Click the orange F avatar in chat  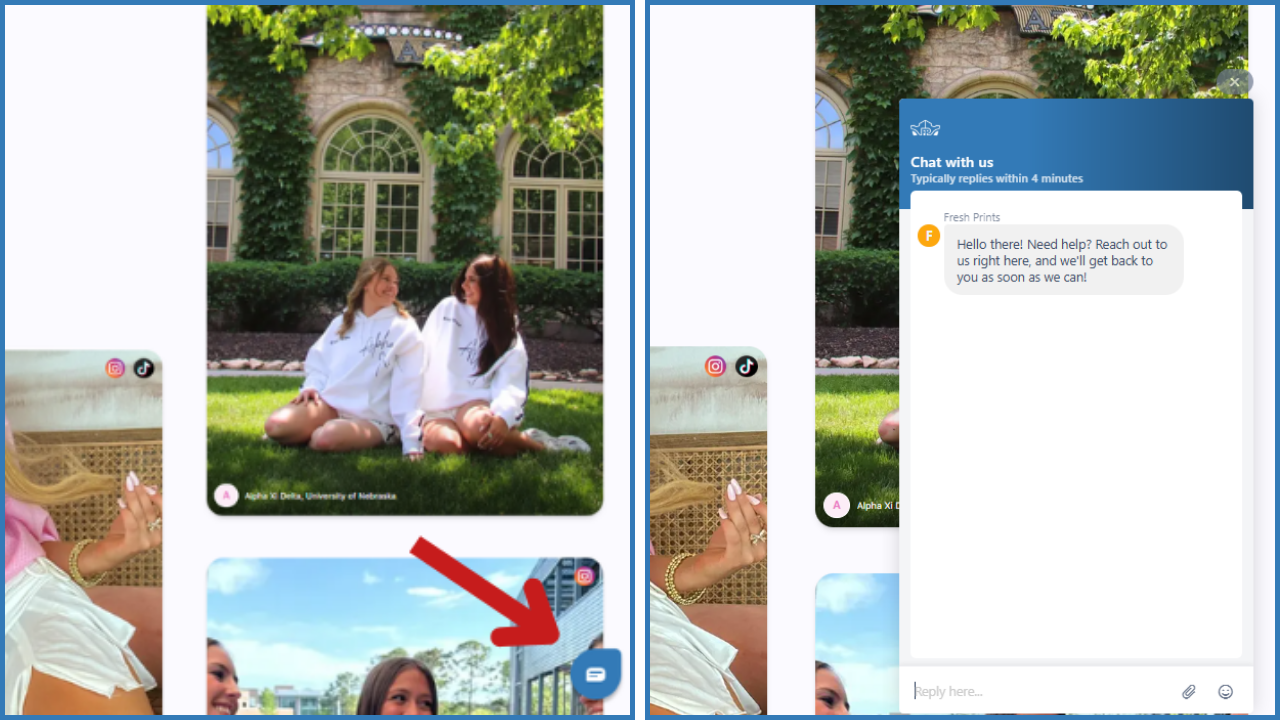pos(929,236)
